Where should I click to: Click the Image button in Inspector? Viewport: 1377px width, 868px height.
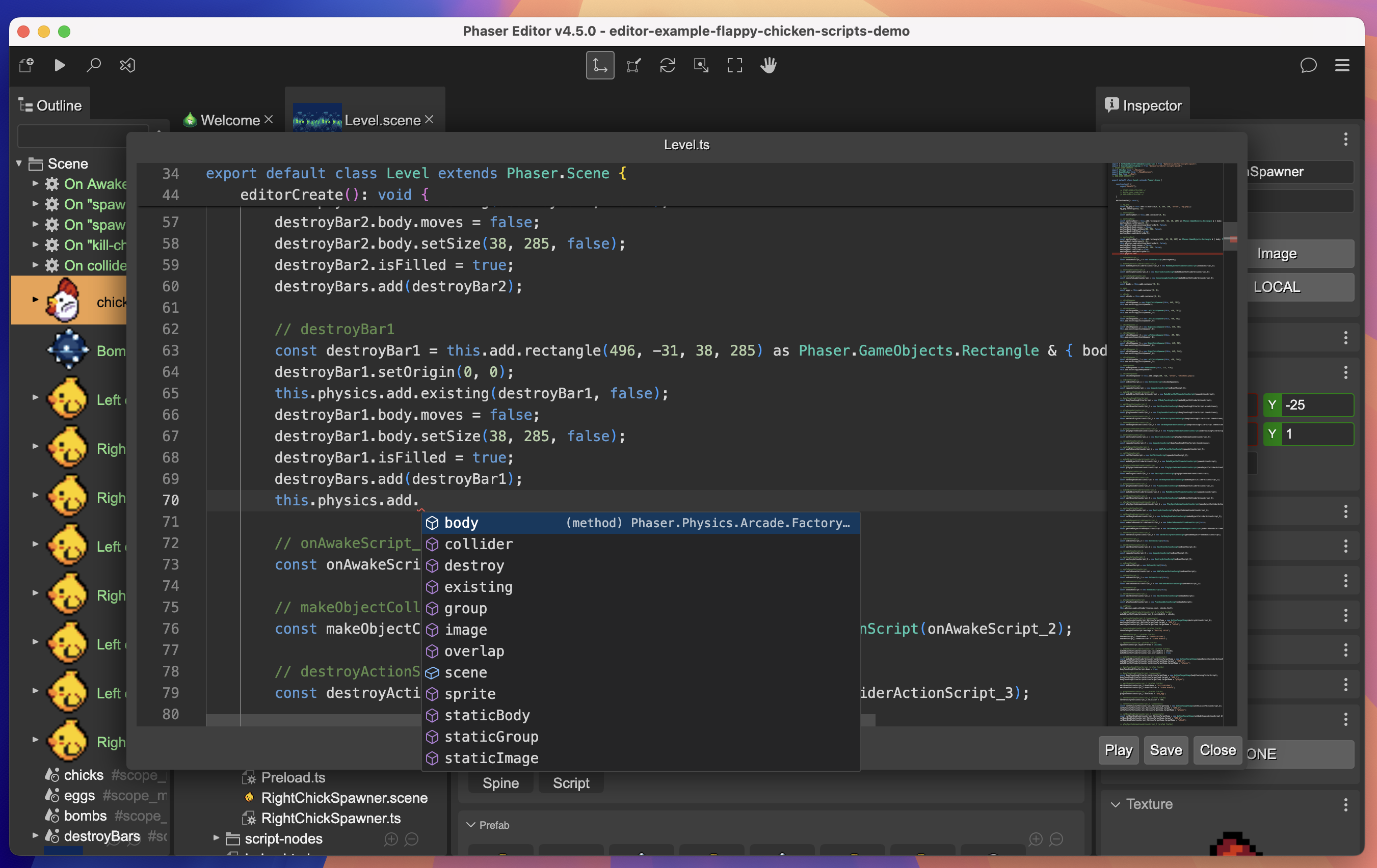point(1301,254)
